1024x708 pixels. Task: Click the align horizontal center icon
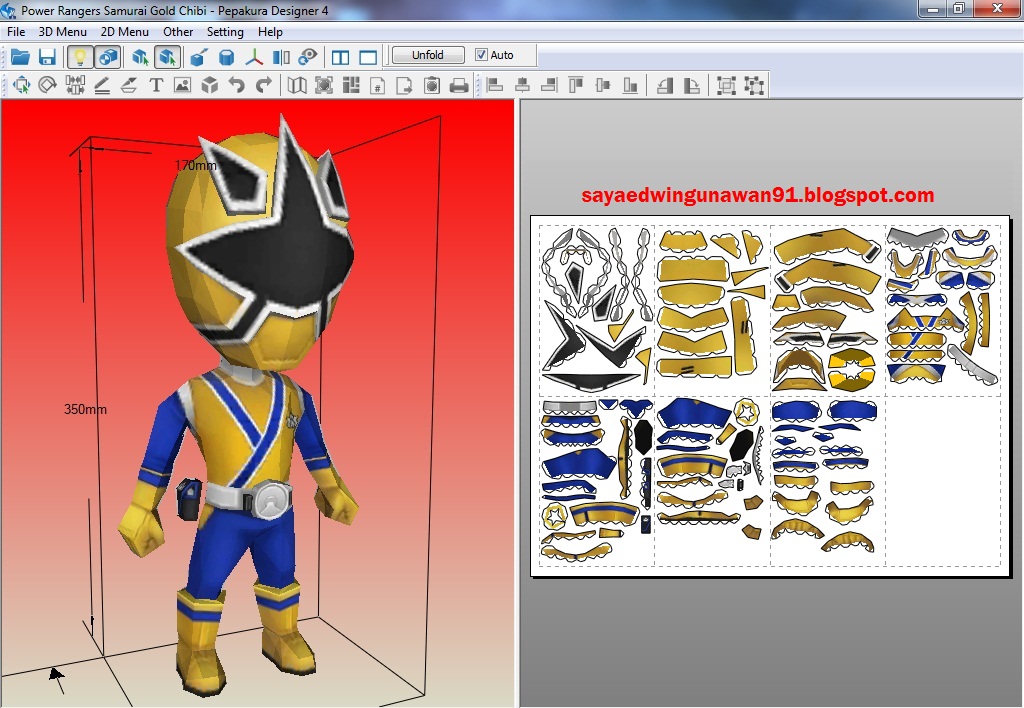click(522, 85)
